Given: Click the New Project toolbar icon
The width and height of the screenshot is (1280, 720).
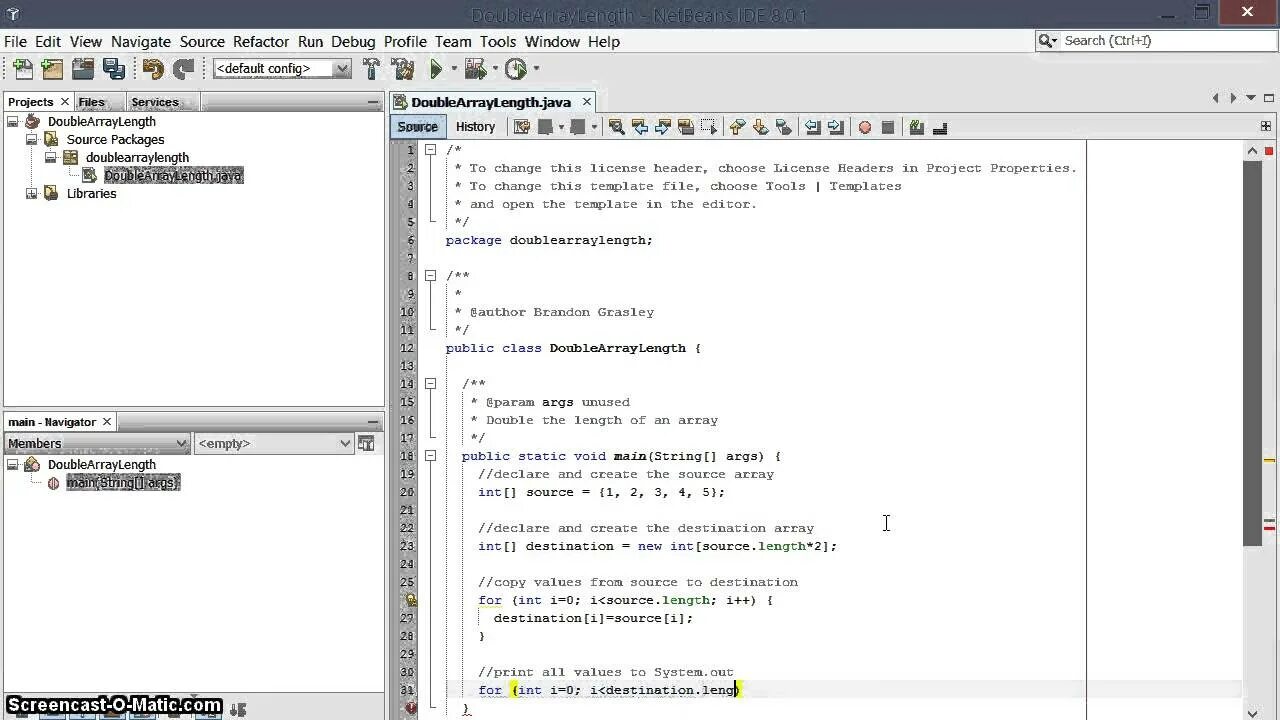Looking at the screenshot, I should 52,69.
